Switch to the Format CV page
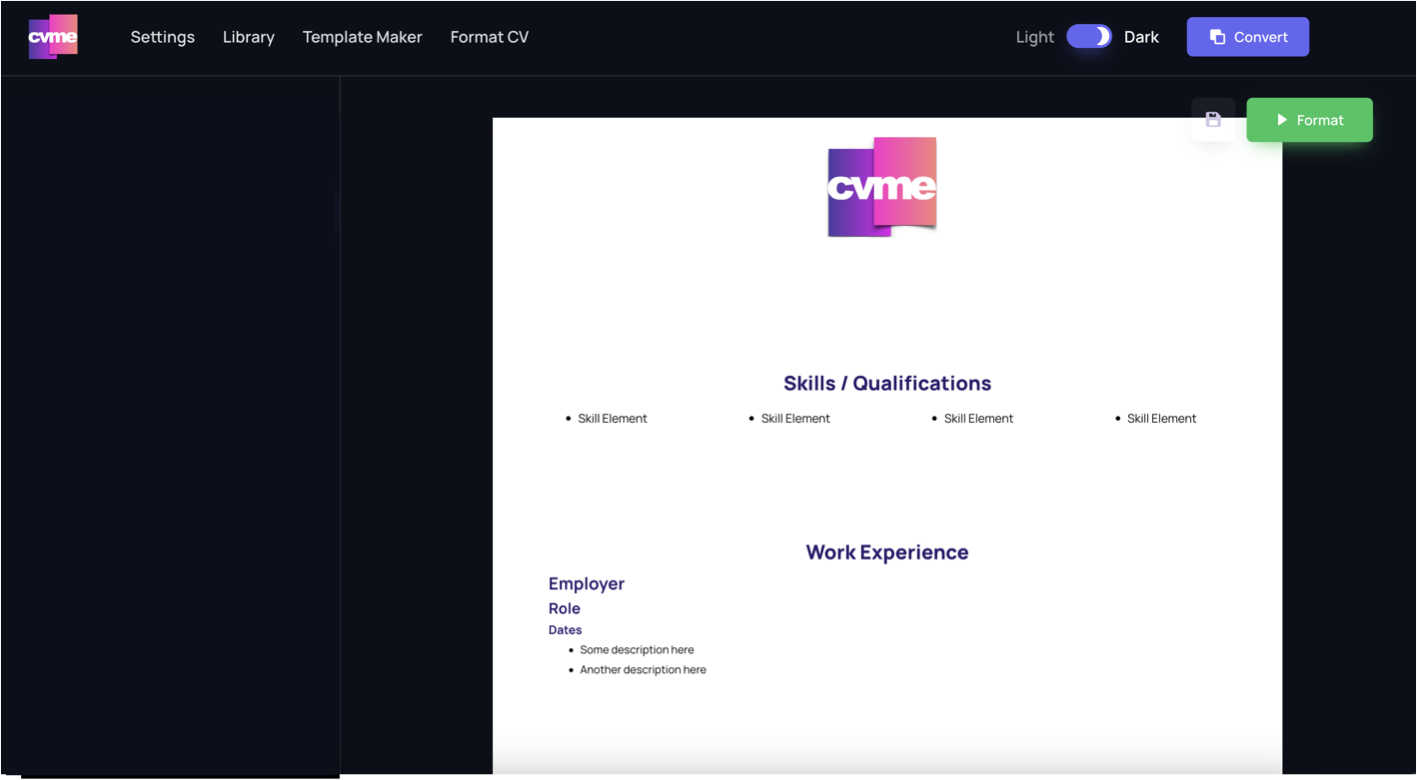The image size is (1417, 780). pyautogui.click(x=489, y=36)
